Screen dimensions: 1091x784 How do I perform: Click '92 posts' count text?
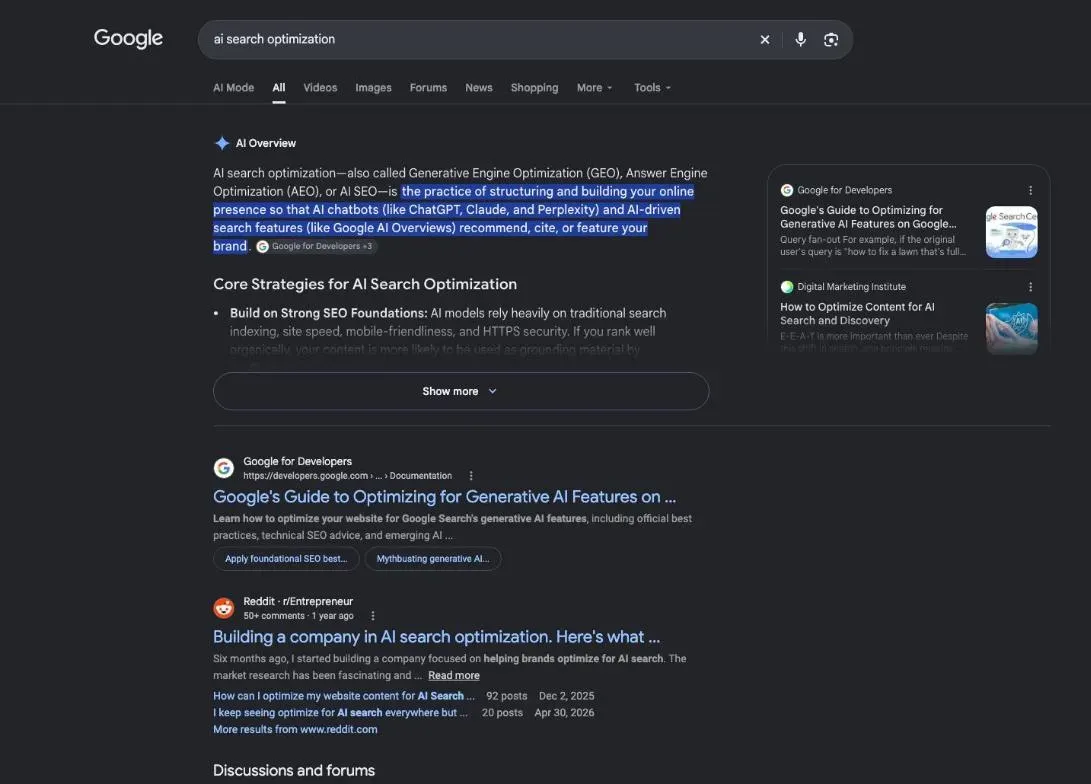(507, 696)
